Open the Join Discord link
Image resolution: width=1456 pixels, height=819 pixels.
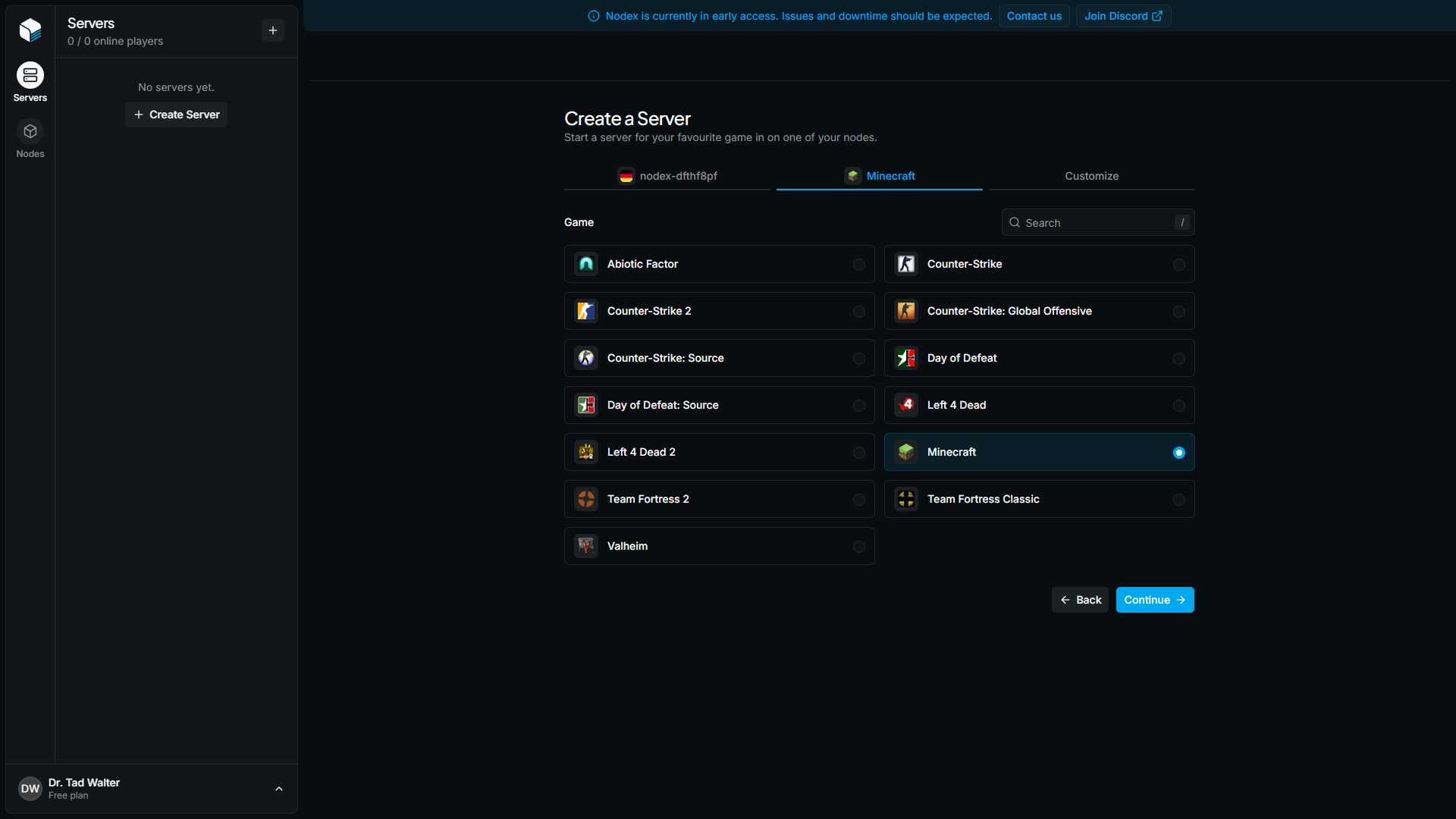click(1123, 16)
